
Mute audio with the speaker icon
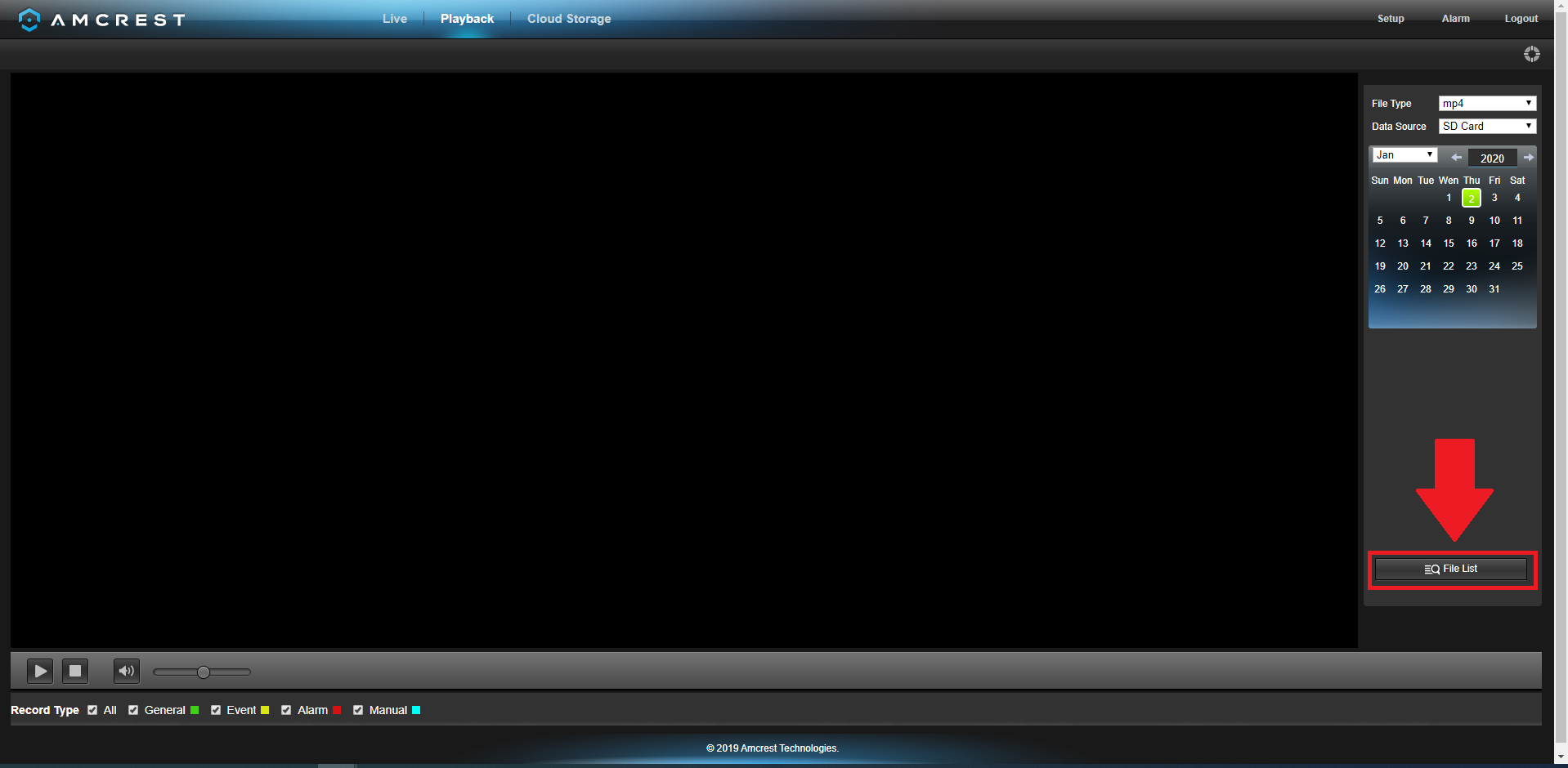[x=126, y=672]
